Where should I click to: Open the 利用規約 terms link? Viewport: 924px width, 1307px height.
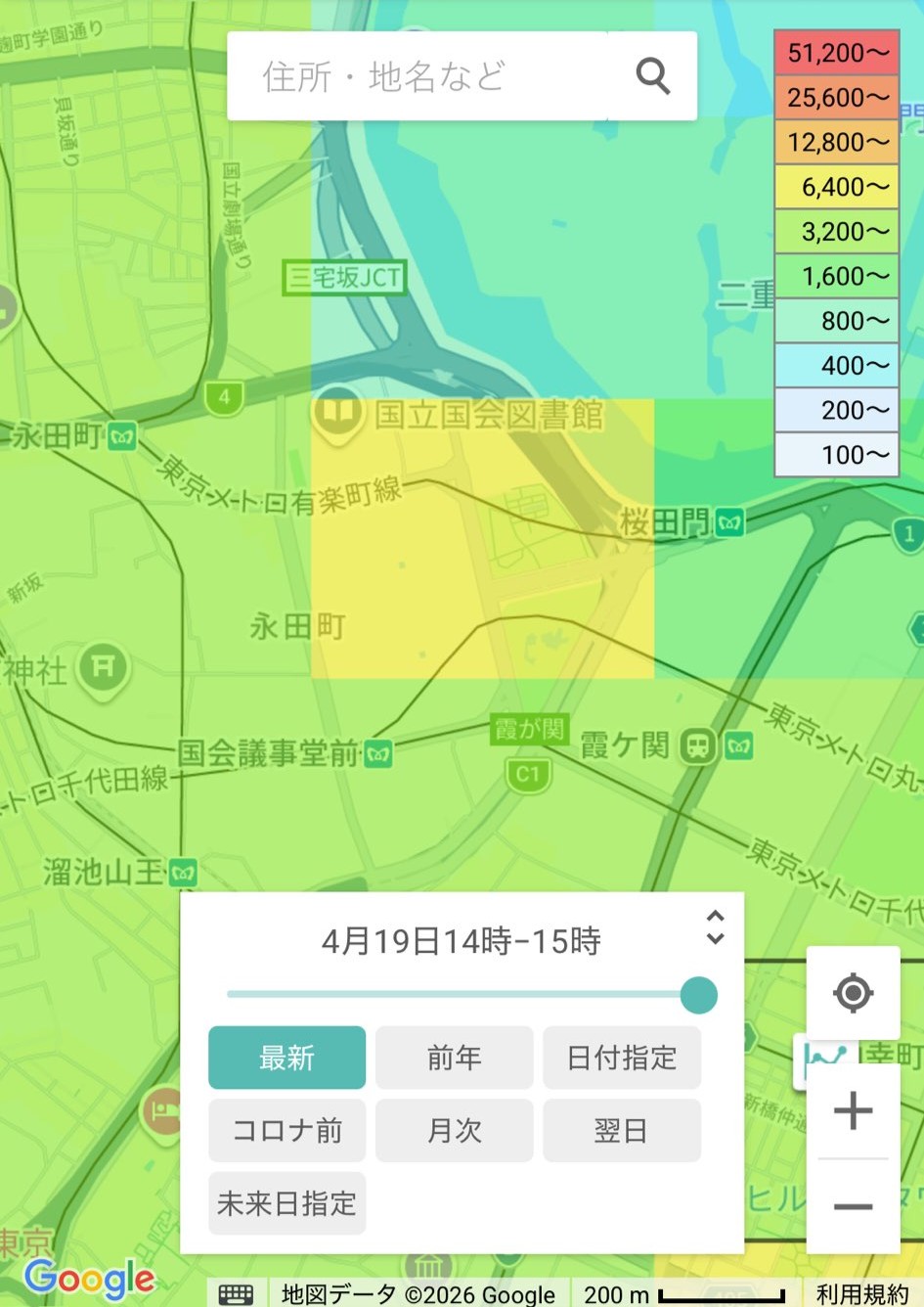pyautogui.click(x=861, y=1293)
